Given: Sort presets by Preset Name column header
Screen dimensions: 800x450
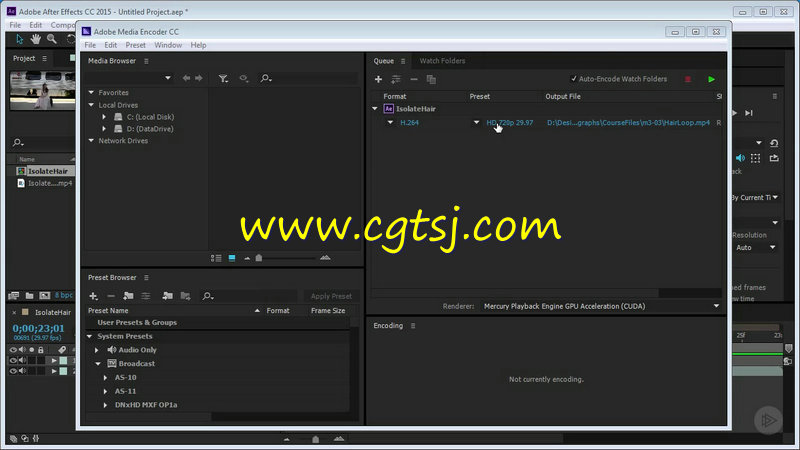Looking at the screenshot, I should pyautogui.click(x=108, y=310).
